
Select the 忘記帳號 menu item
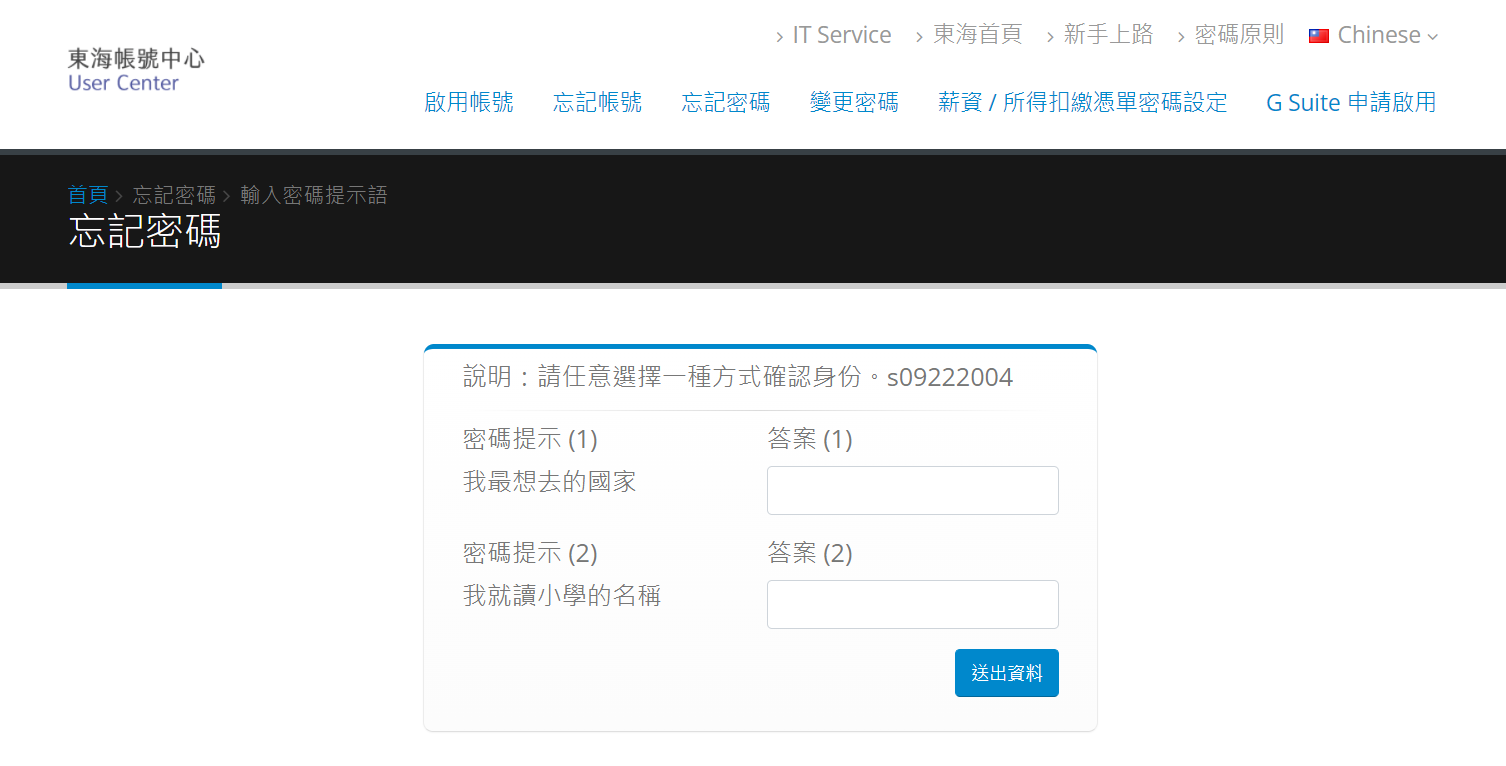pyautogui.click(x=598, y=102)
